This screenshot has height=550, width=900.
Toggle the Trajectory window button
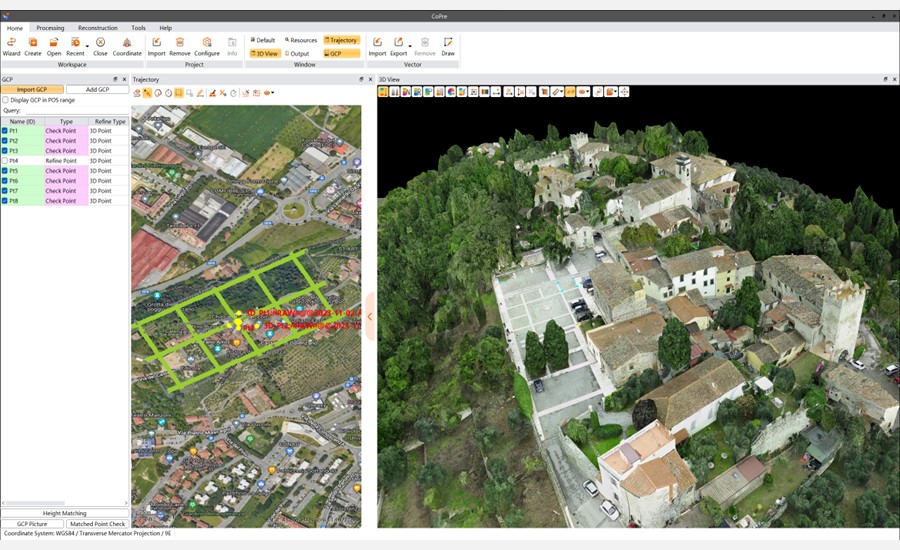tap(341, 40)
